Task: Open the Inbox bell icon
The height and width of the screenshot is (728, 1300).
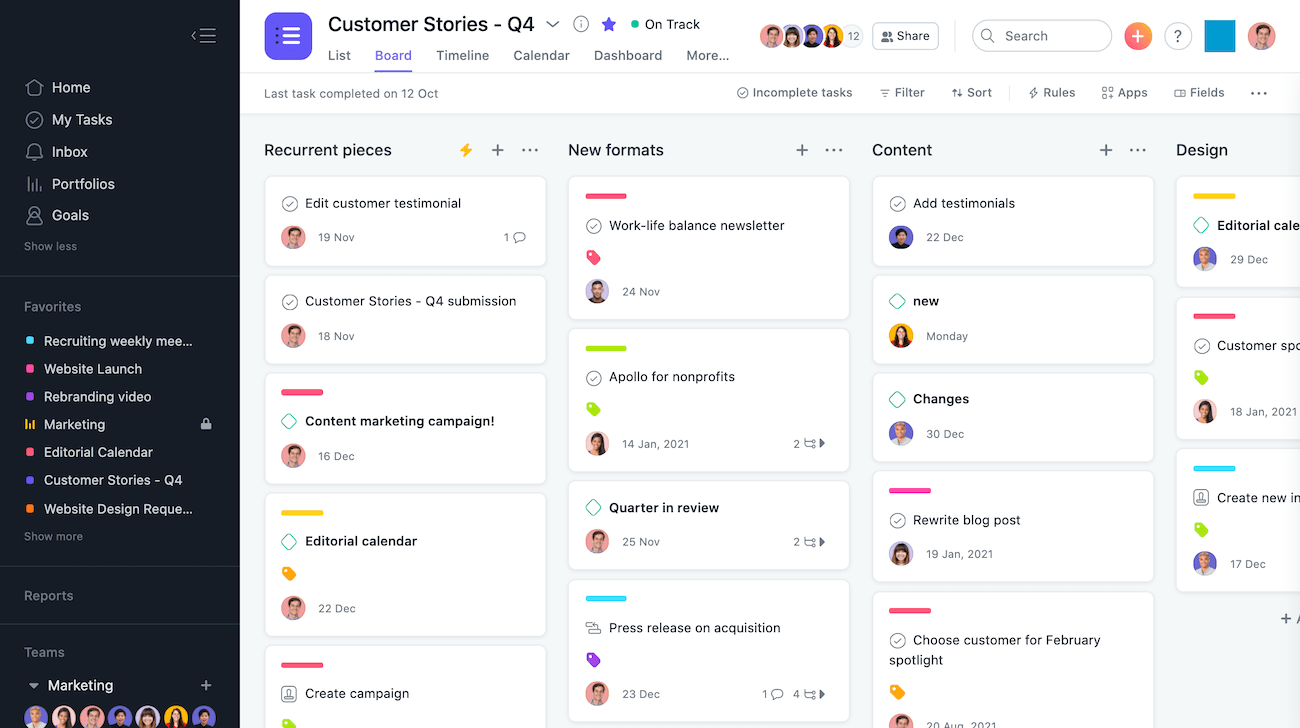Action: click(x=34, y=152)
